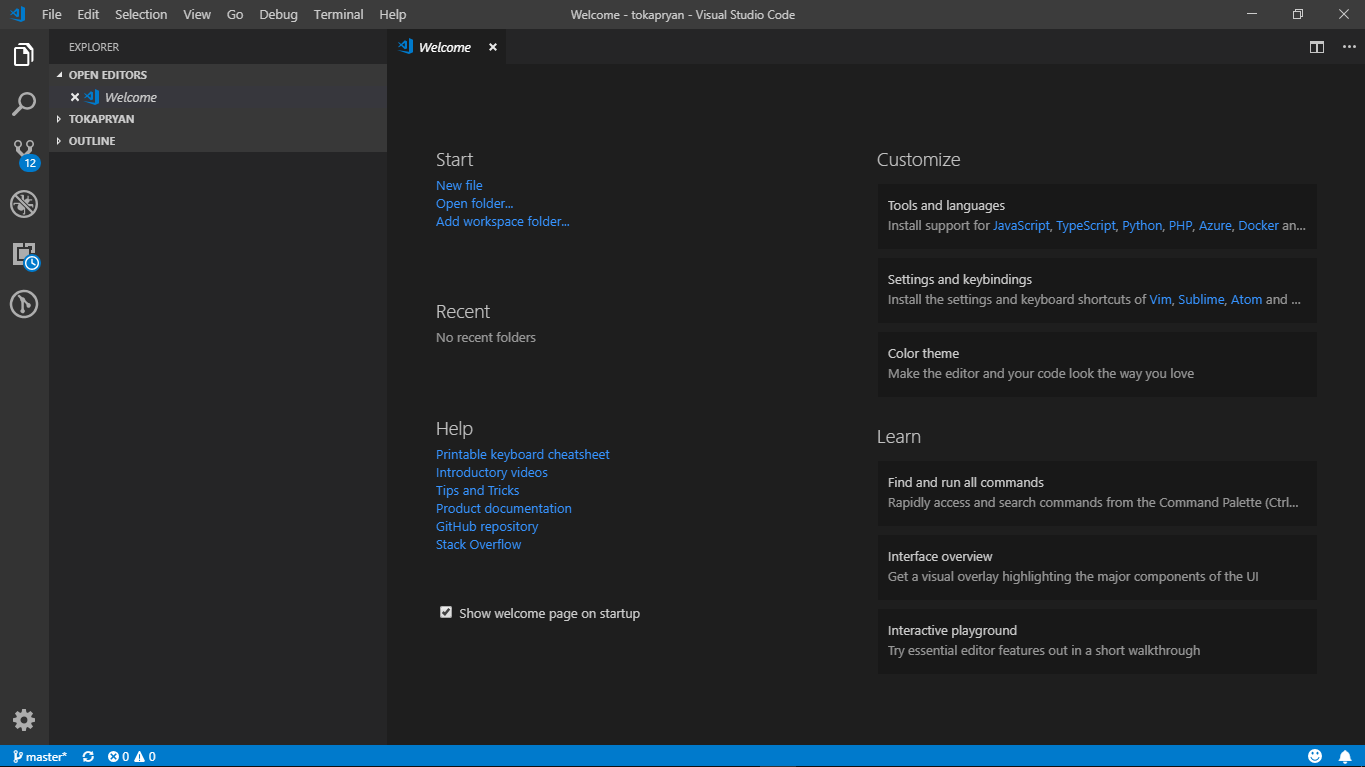Viewport: 1365px width, 767px height.
Task: Click the feedback smiley icon
Action: pos(1315,757)
